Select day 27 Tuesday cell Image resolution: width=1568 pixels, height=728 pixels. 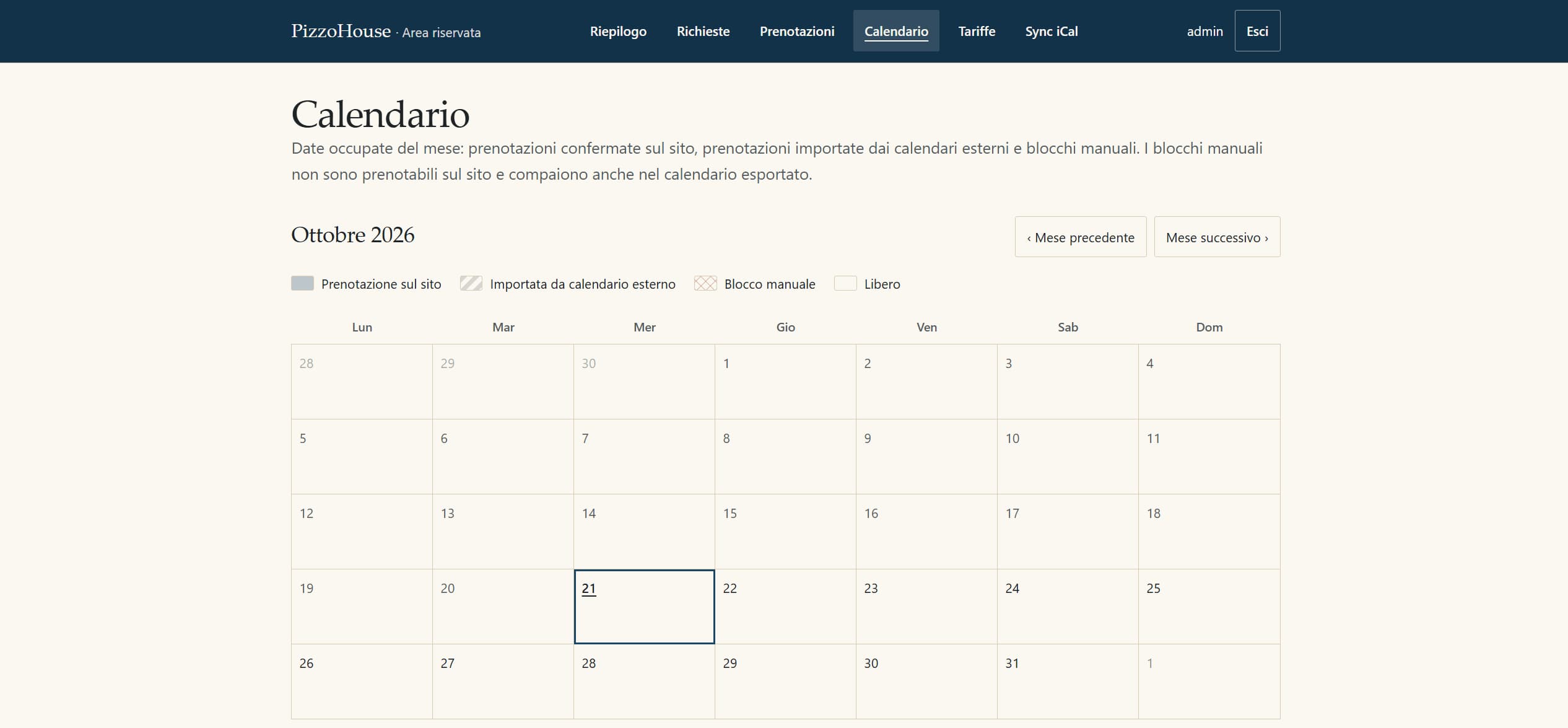pyautogui.click(x=503, y=682)
